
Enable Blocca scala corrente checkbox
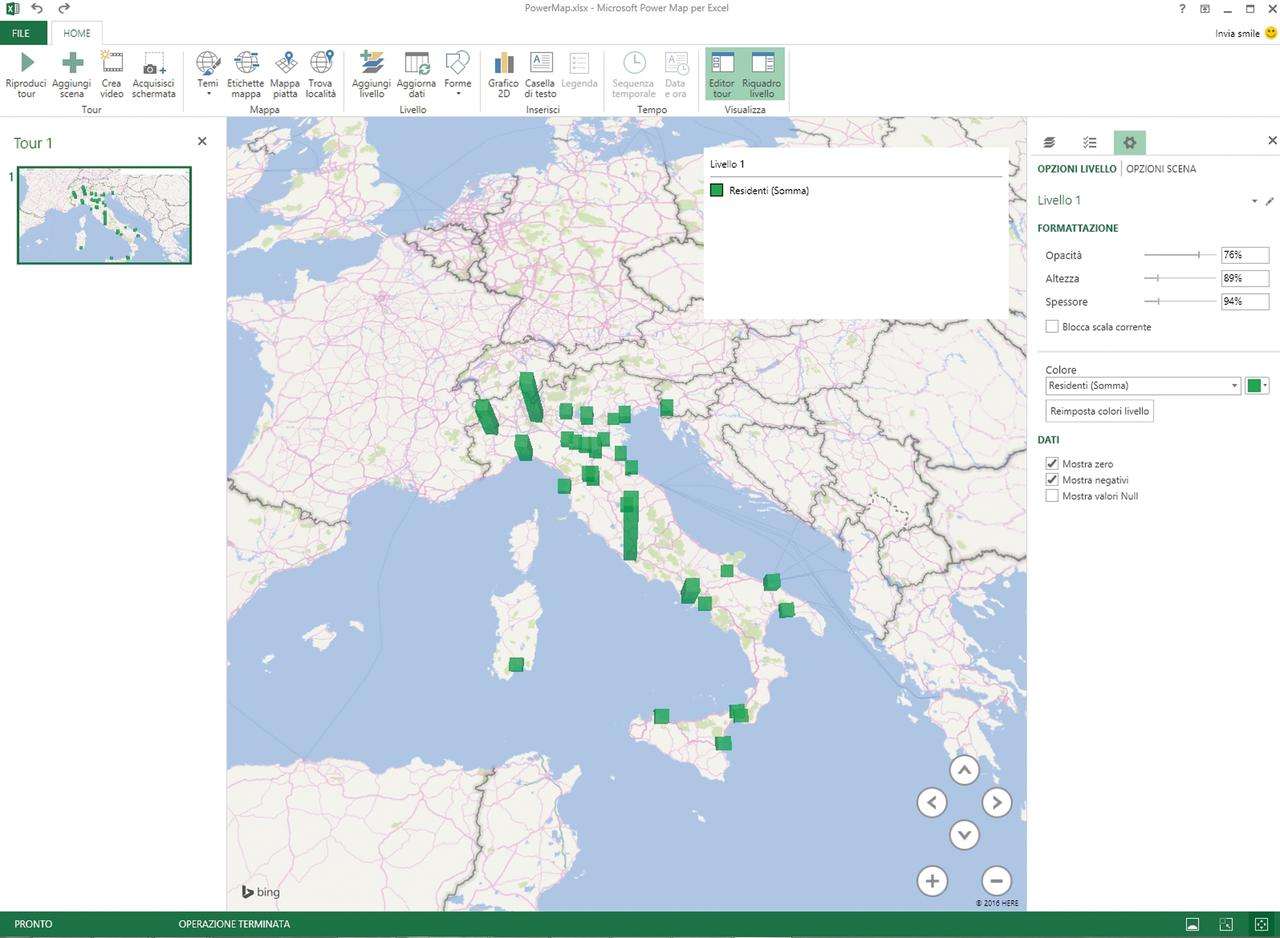point(1052,327)
